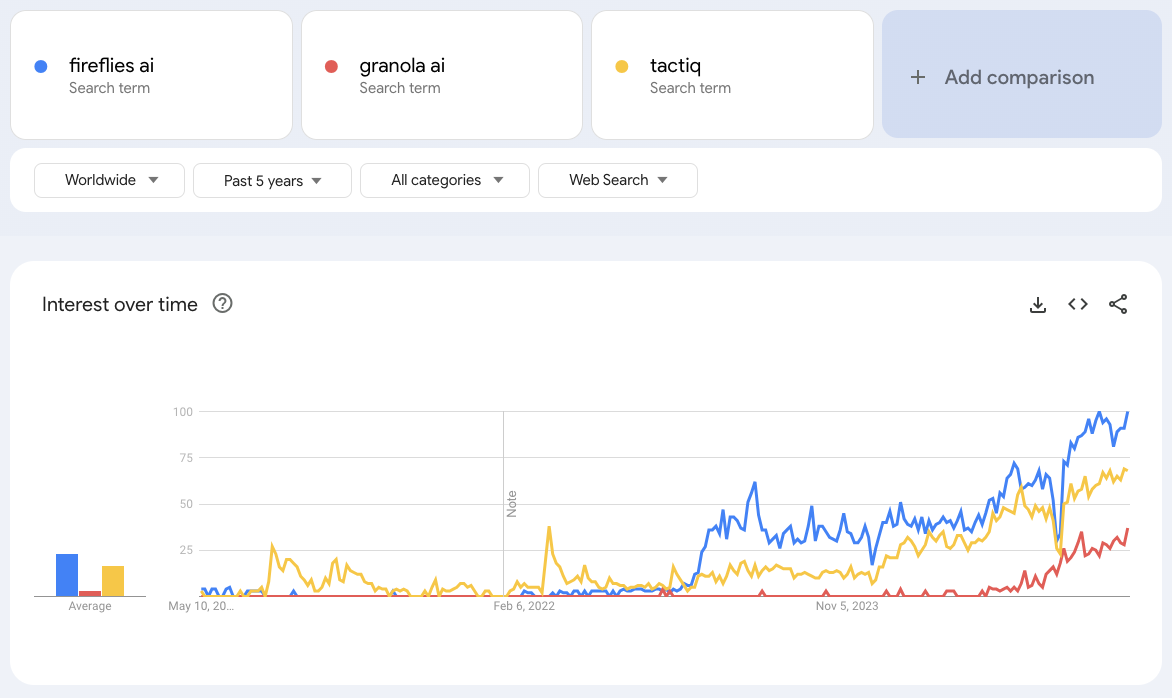Edit the granola ai search term
The height and width of the screenshot is (698, 1172).
tap(402, 66)
